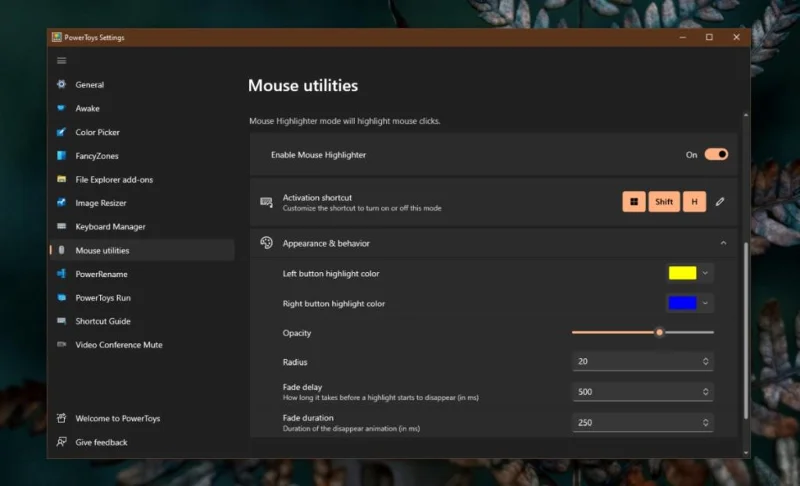The width and height of the screenshot is (800, 486).
Task: Click the Radius spinner arrows
Action: pyautogui.click(x=705, y=361)
